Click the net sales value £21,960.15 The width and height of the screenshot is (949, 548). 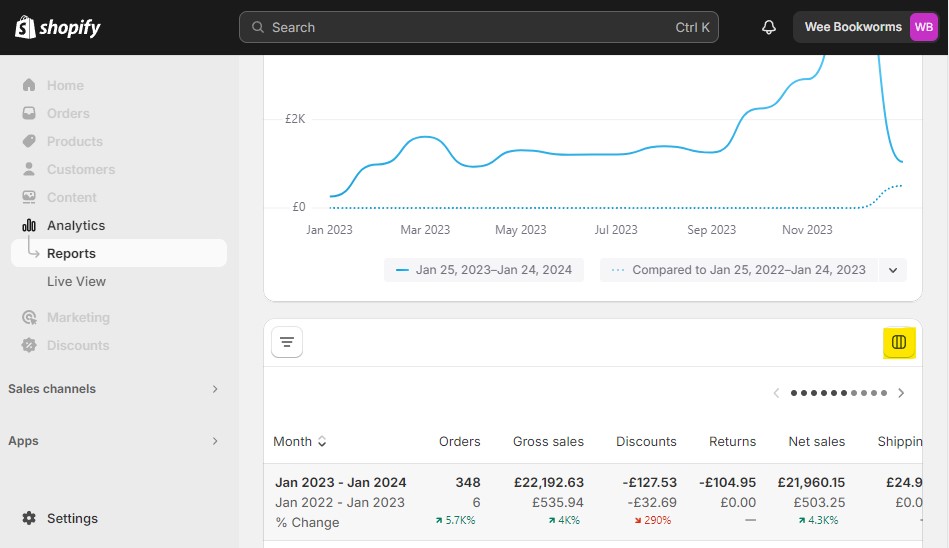pyautogui.click(x=811, y=483)
